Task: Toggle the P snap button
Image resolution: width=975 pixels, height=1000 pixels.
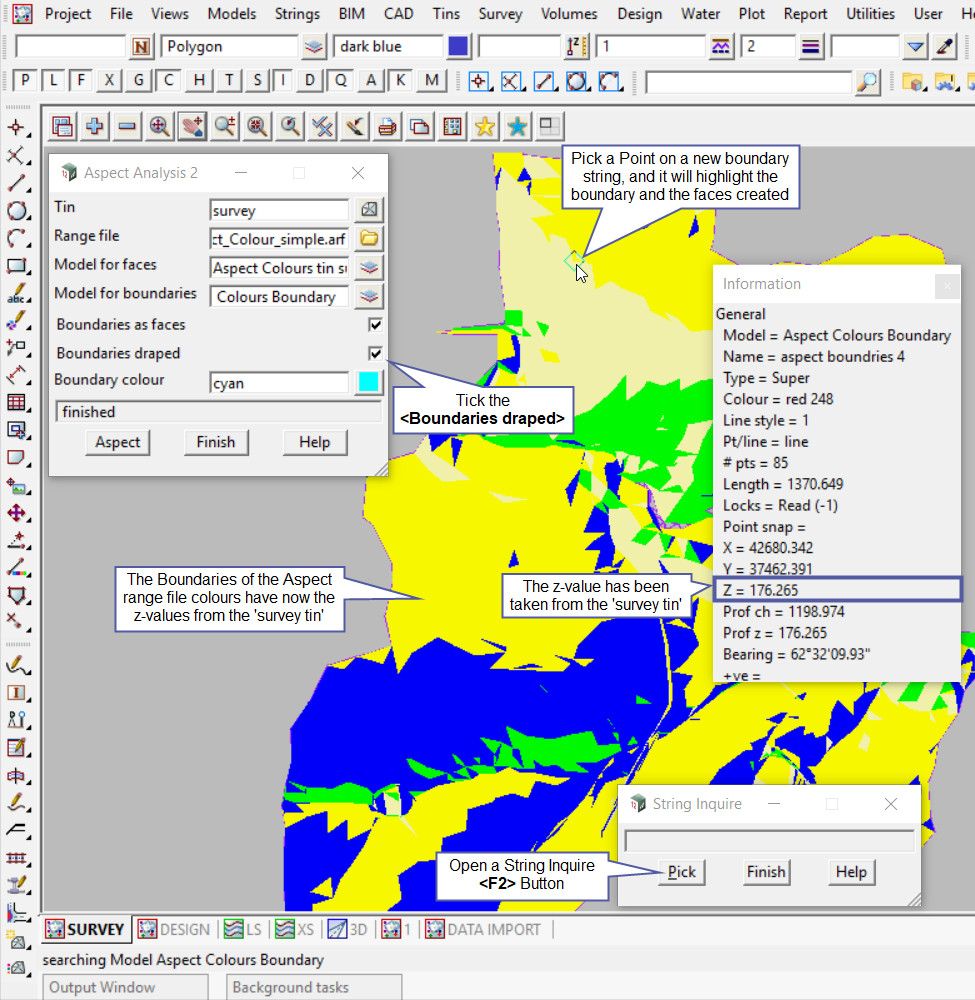Action: (25, 81)
